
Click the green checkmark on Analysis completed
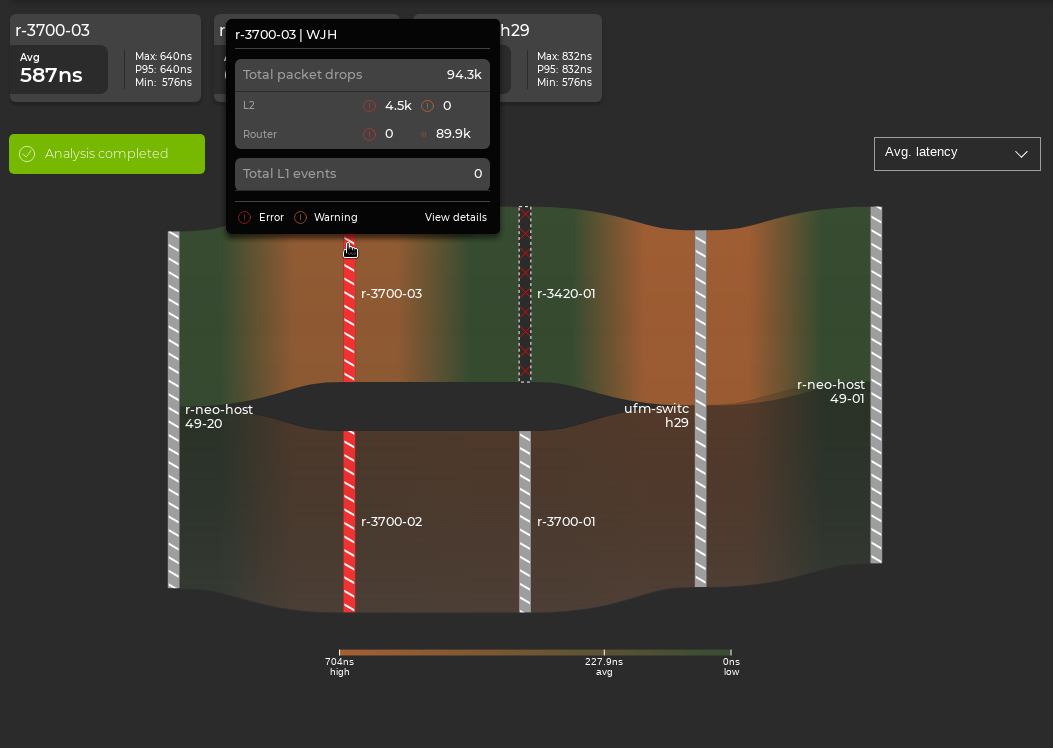click(x=26, y=154)
